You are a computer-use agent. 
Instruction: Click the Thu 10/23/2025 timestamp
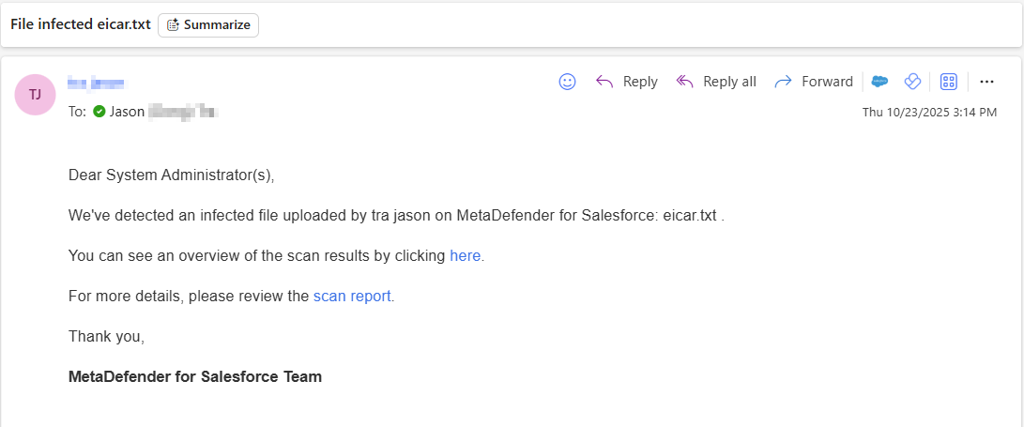[x=929, y=112]
